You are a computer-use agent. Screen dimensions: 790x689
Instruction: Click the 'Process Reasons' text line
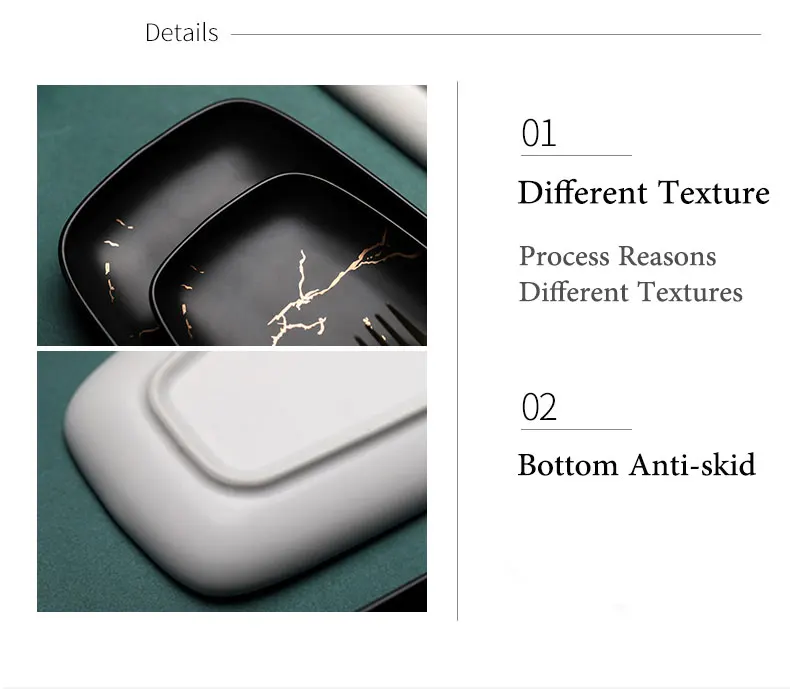(617, 256)
